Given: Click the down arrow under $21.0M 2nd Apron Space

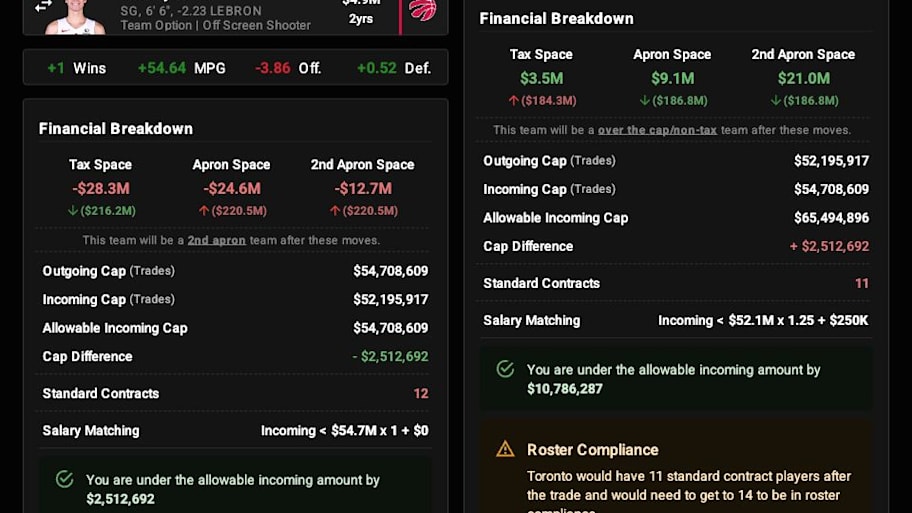Looking at the screenshot, I should pyautogui.click(x=775, y=101).
